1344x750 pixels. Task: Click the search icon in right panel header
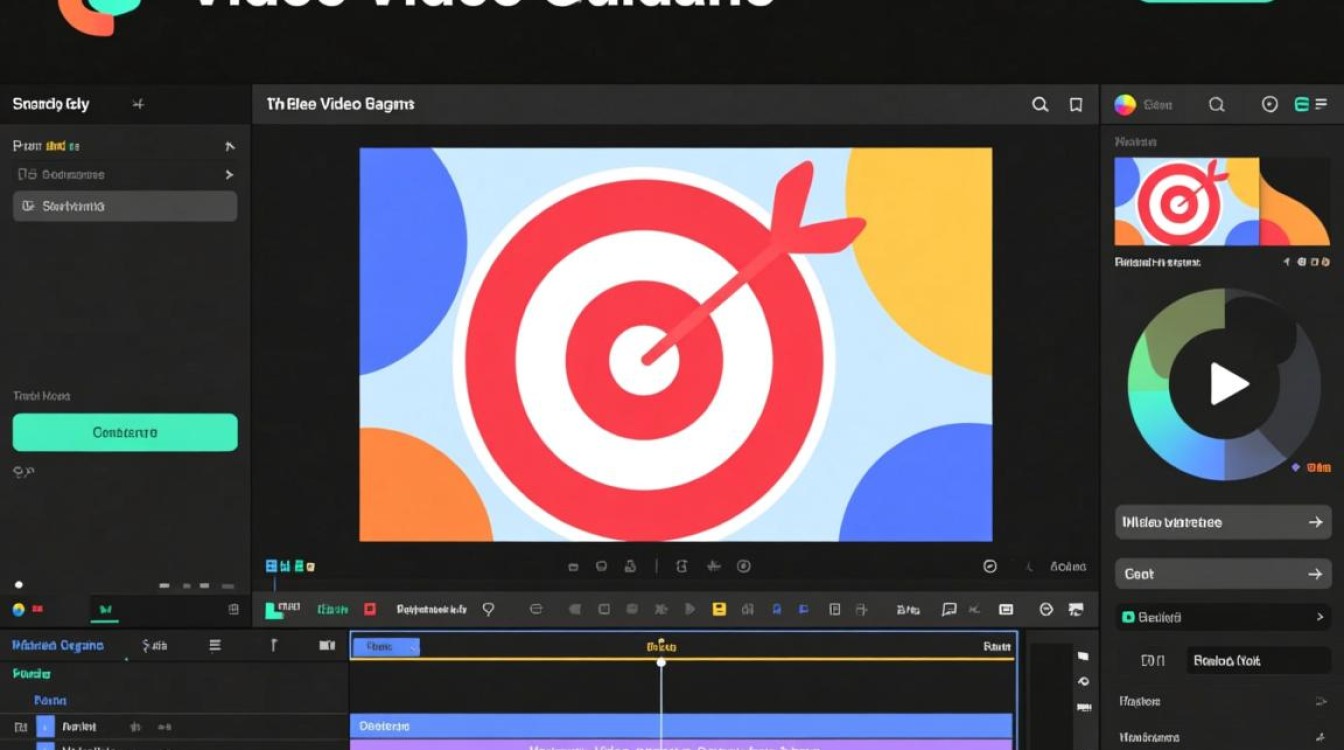coord(1216,104)
